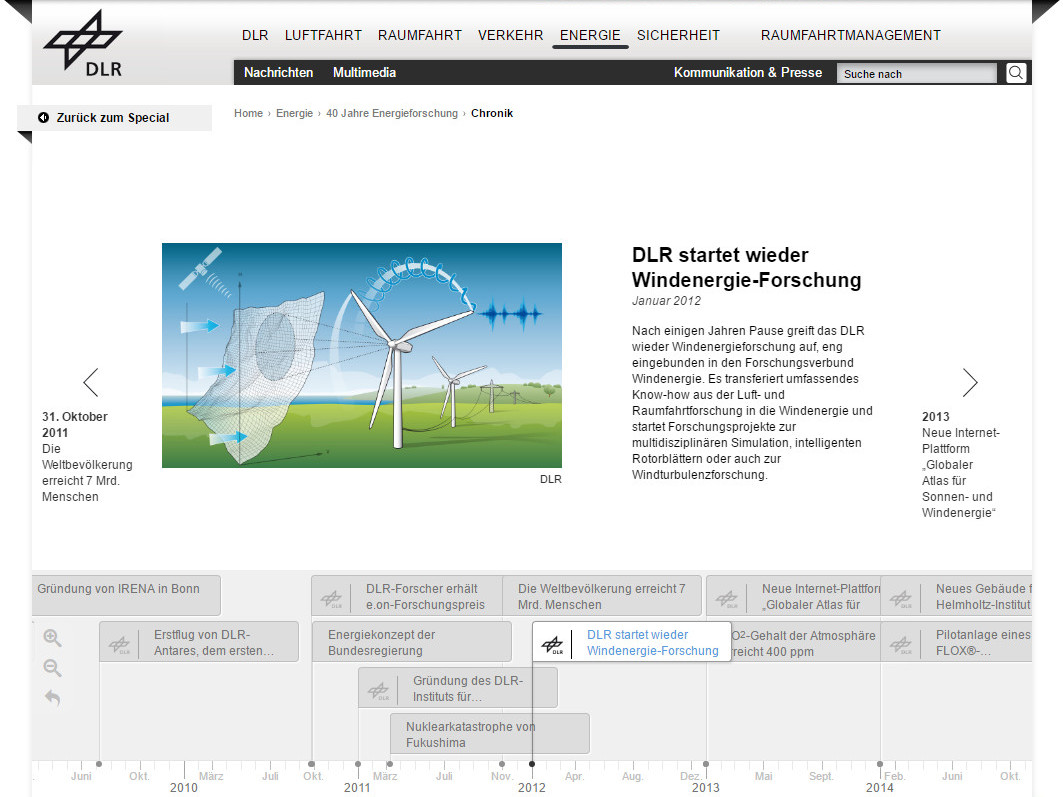
Task: Type in the 'Suche nach' search field
Action: tap(915, 74)
